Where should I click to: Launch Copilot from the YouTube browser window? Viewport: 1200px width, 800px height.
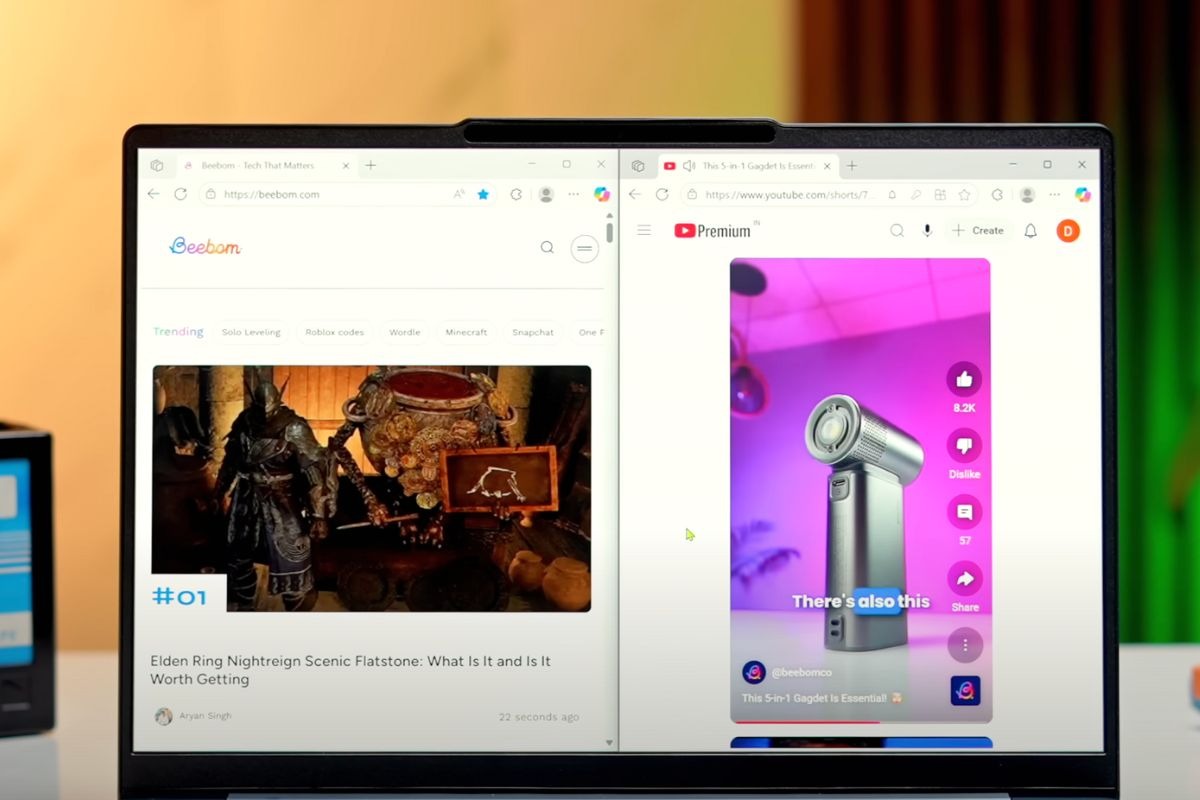point(1083,194)
